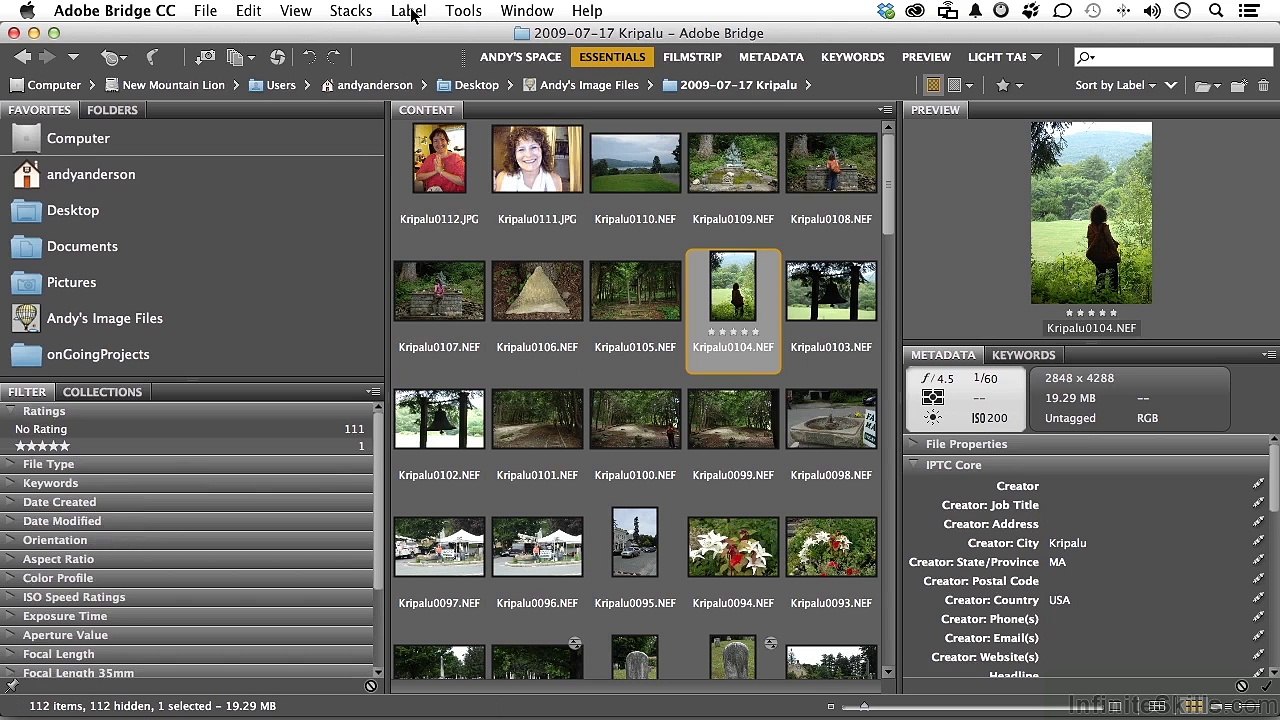Switch to ANDY'S SPACE workspace
Screen dimensions: 1280x720
(520, 57)
